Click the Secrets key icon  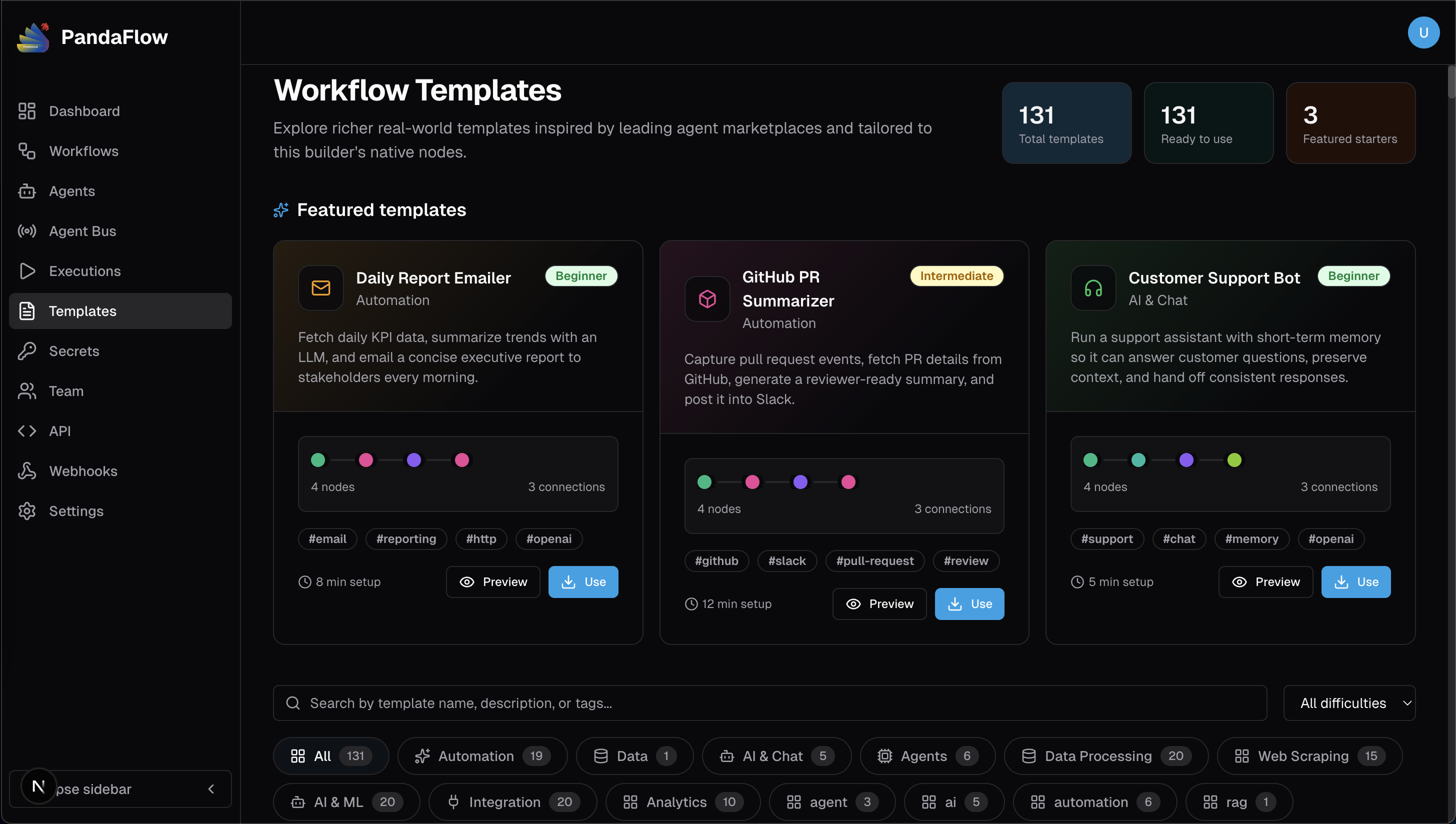27,351
